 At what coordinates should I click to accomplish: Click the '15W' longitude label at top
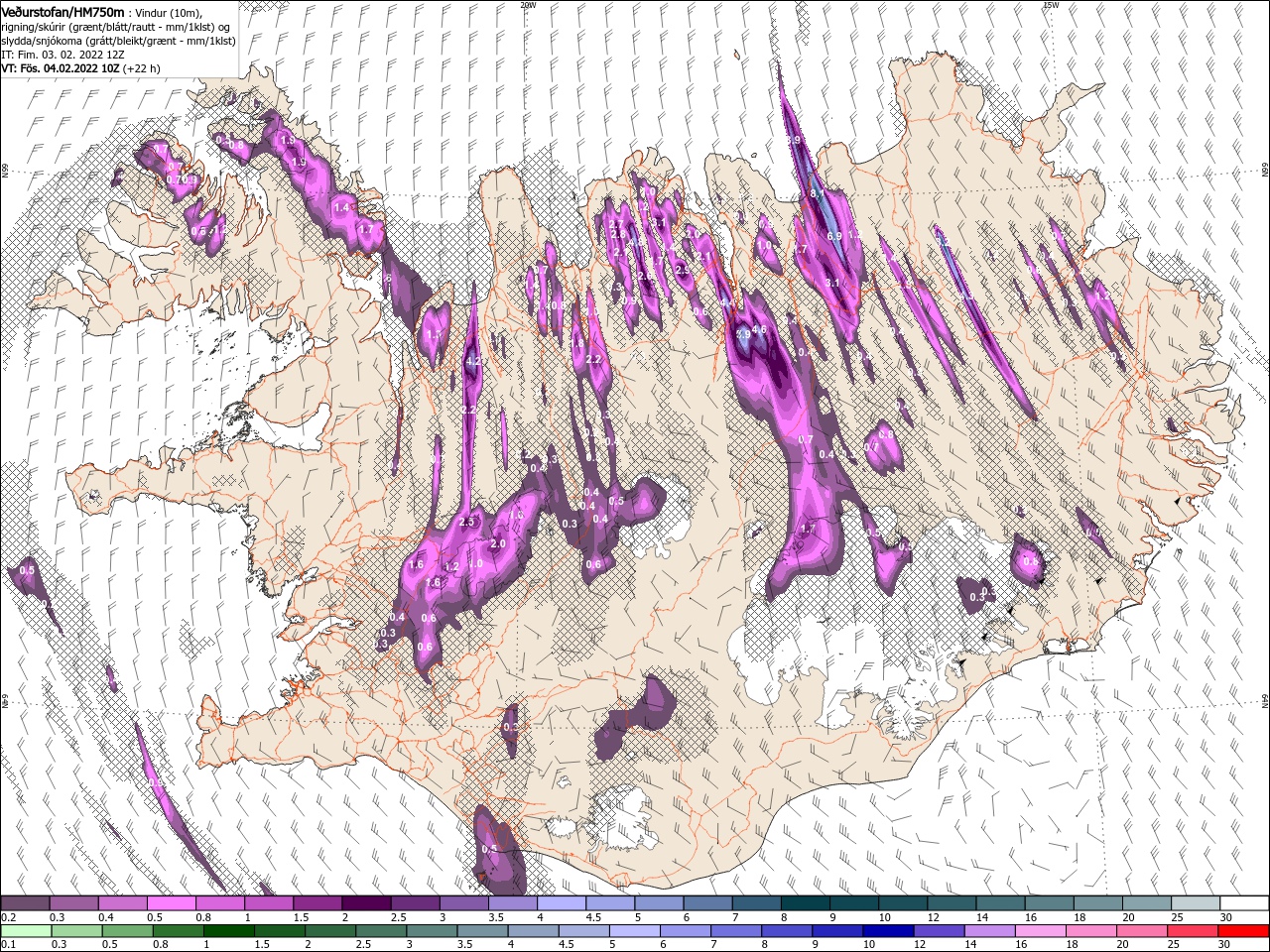tap(1051, 4)
